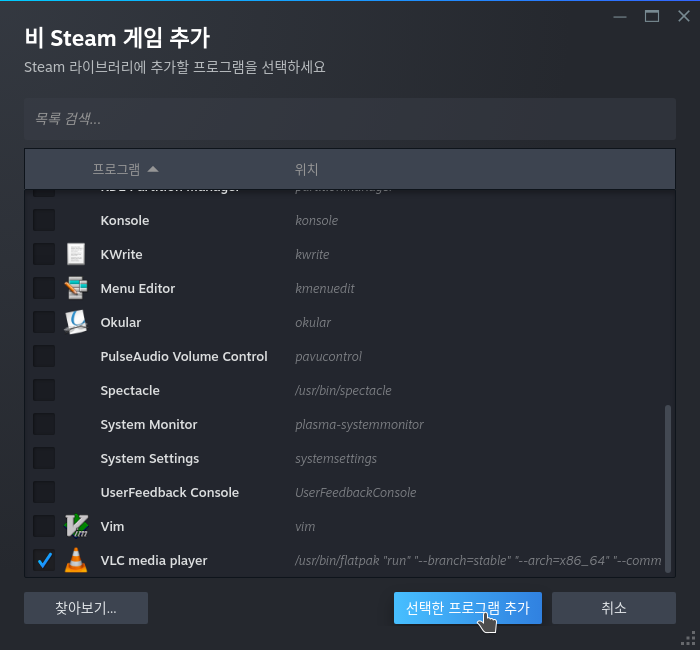Select the Menu Editor row label
The width and height of the screenshot is (700, 650).
click(138, 288)
